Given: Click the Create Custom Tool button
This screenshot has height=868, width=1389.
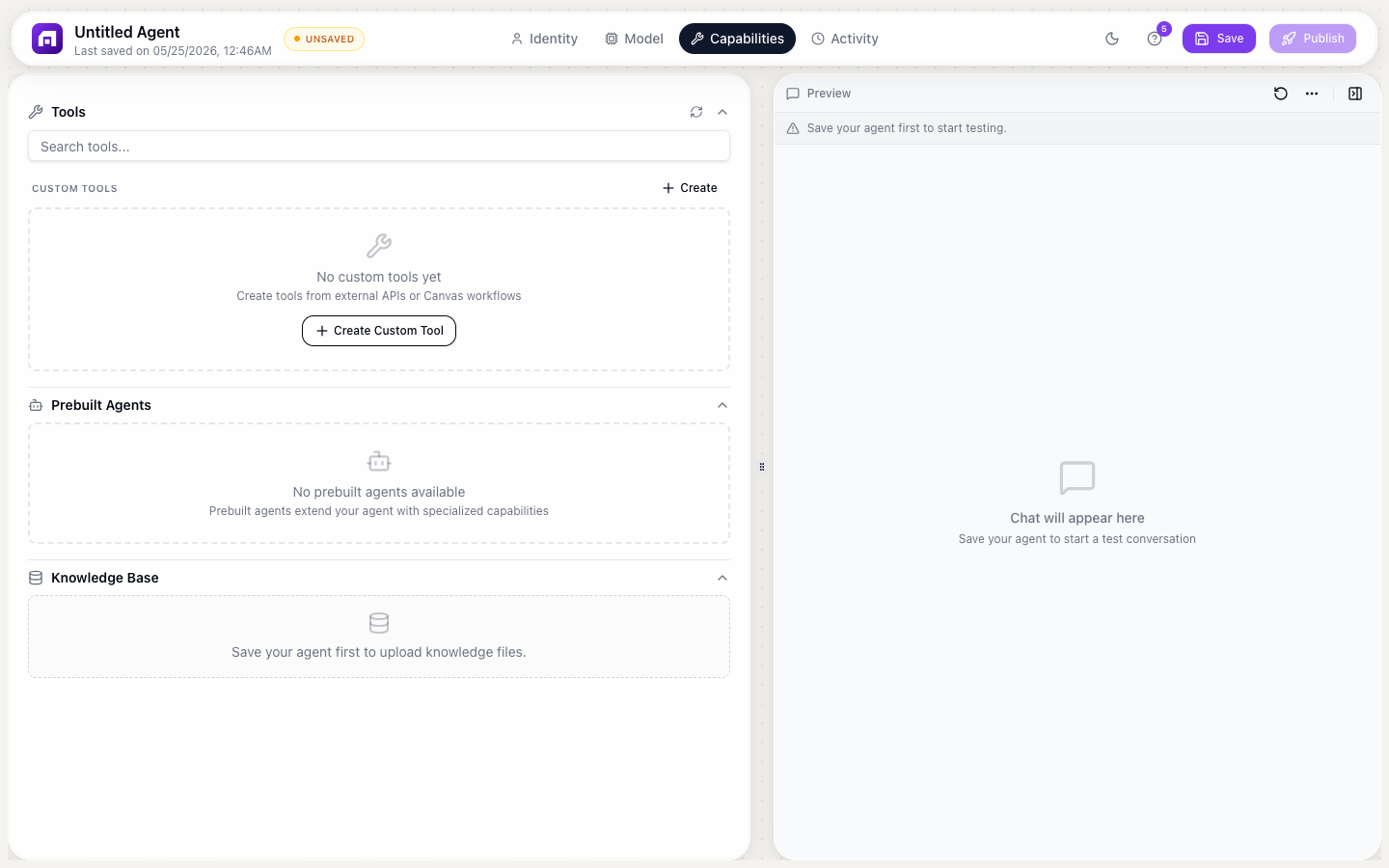Looking at the screenshot, I should click(379, 331).
